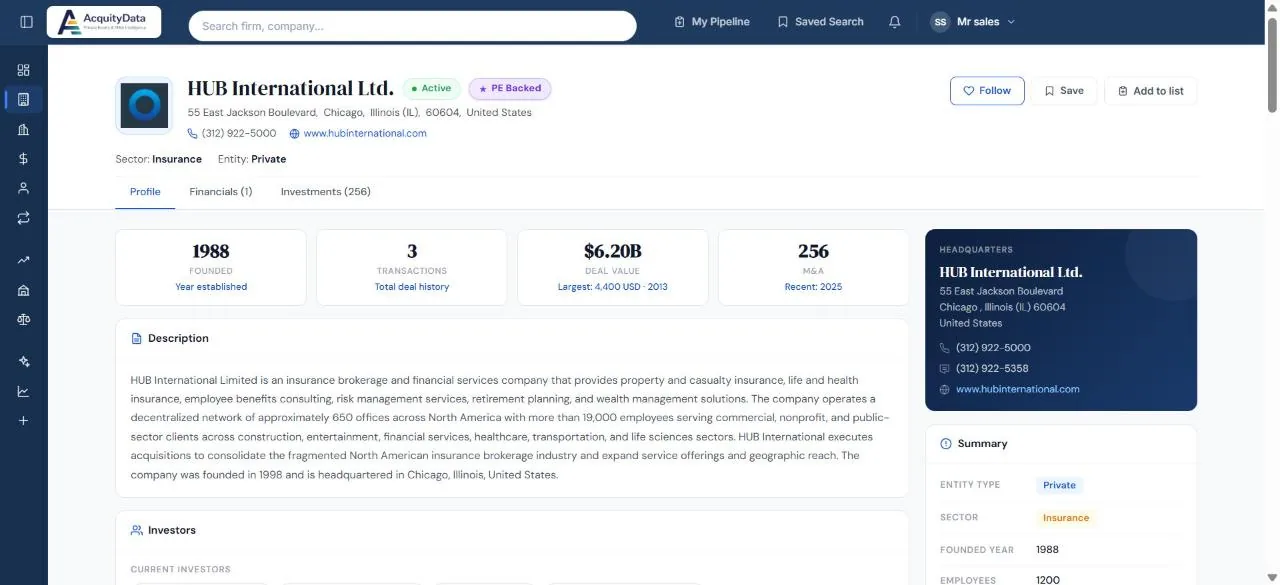Click the phone icon under company address

193,133
